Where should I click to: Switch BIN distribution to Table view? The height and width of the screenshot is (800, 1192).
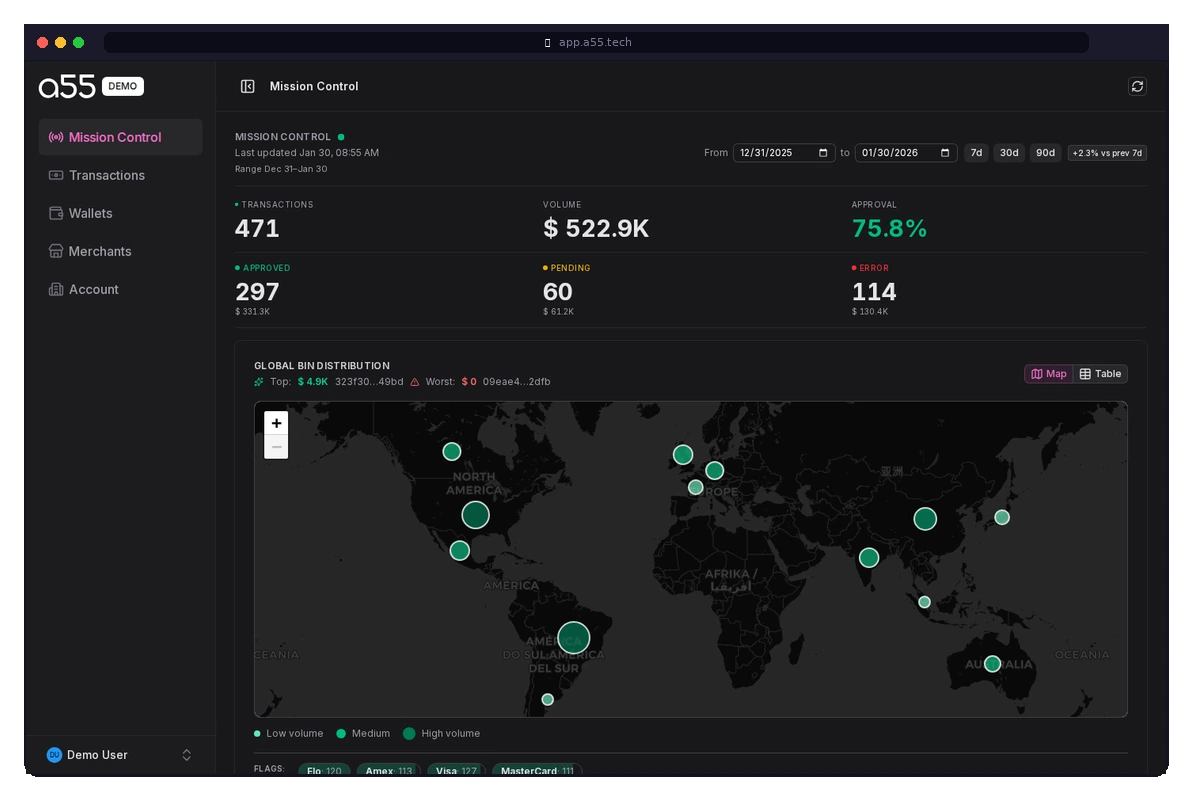click(1100, 374)
